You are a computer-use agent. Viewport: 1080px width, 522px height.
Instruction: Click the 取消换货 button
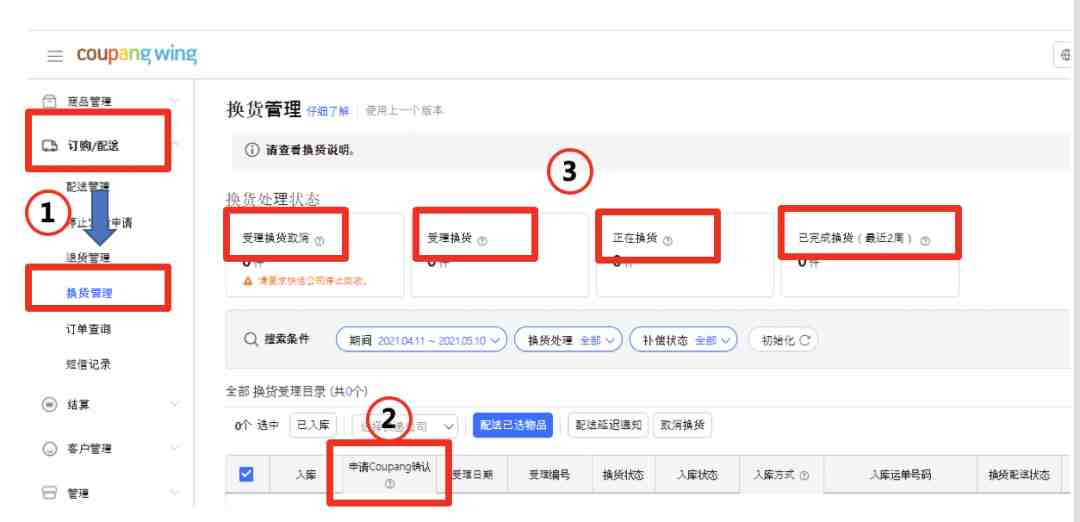(x=683, y=426)
